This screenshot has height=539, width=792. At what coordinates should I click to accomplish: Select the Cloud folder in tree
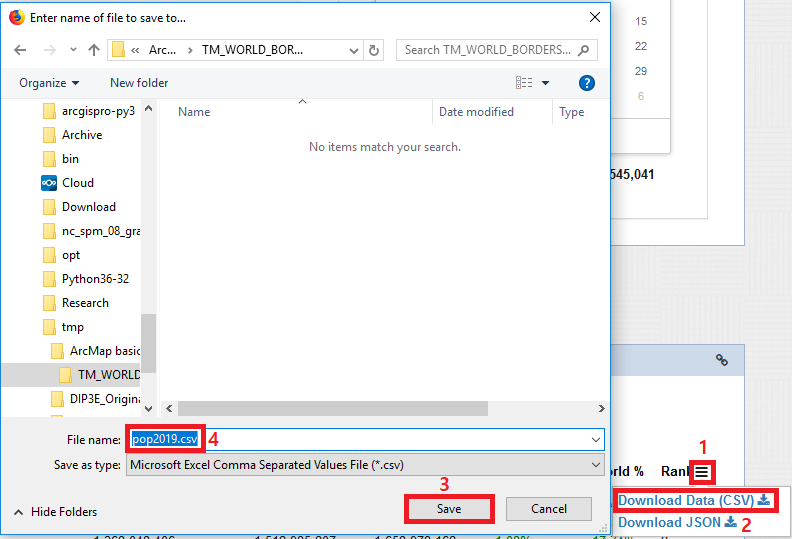click(x=77, y=183)
